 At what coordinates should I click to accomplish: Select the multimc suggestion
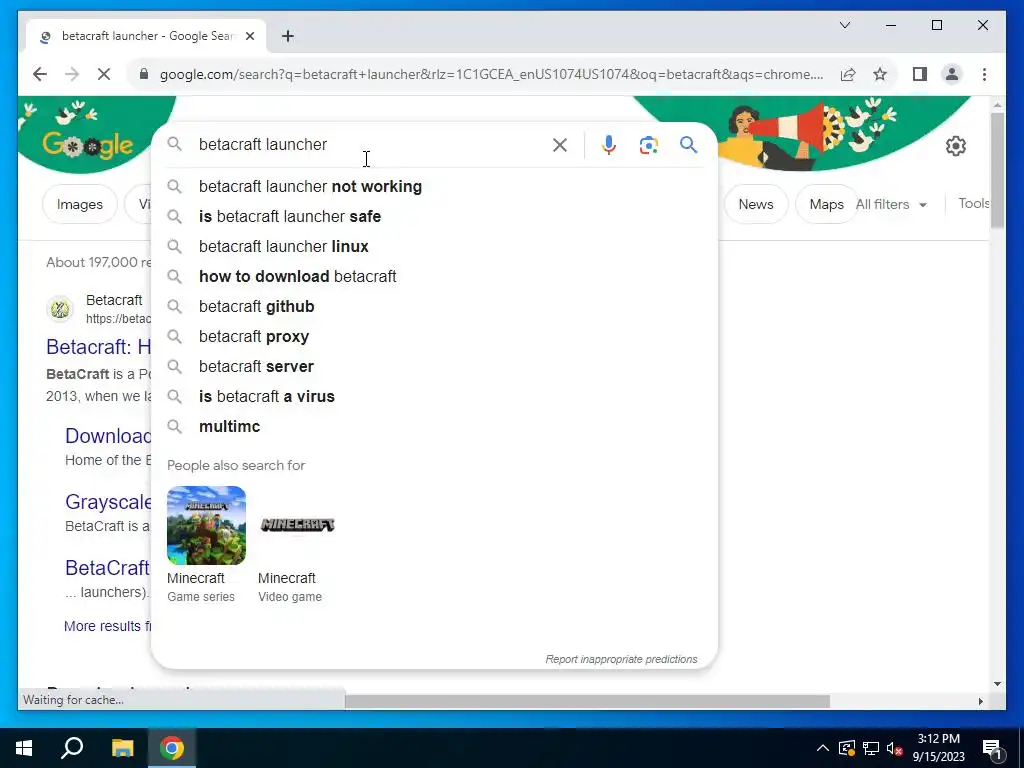point(434,427)
